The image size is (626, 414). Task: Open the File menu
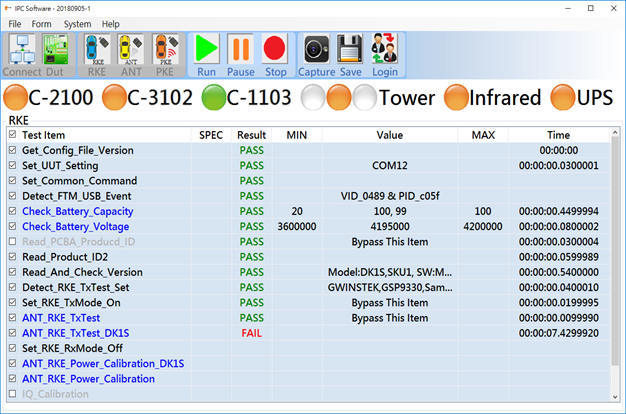coord(14,23)
